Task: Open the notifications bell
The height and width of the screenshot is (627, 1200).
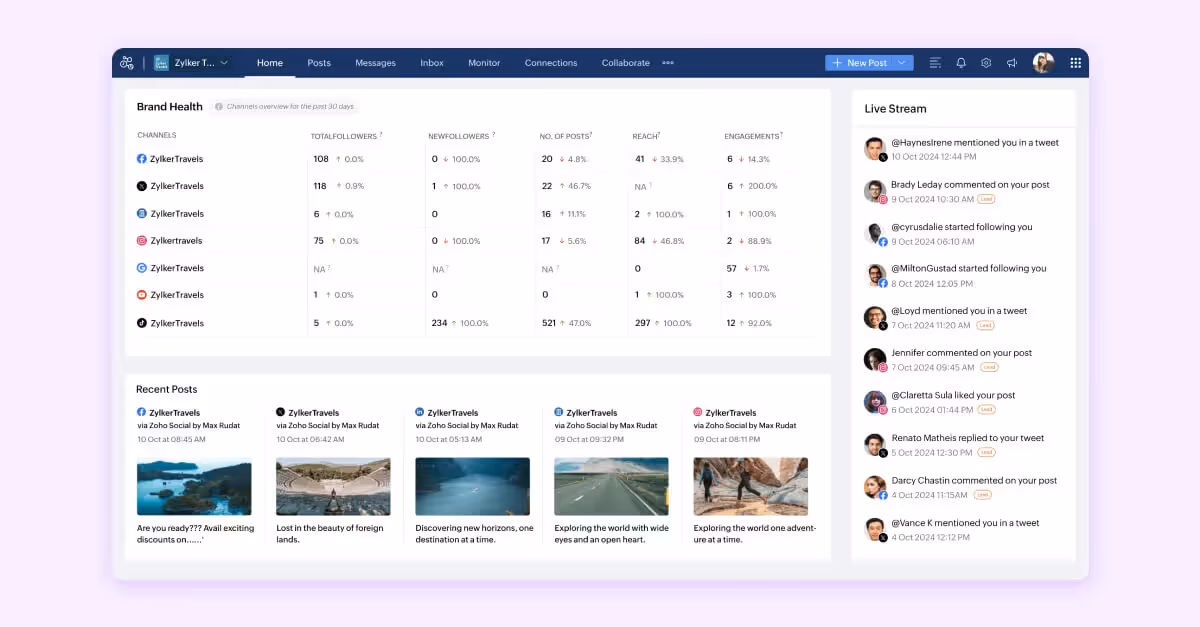Action: [960, 62]
